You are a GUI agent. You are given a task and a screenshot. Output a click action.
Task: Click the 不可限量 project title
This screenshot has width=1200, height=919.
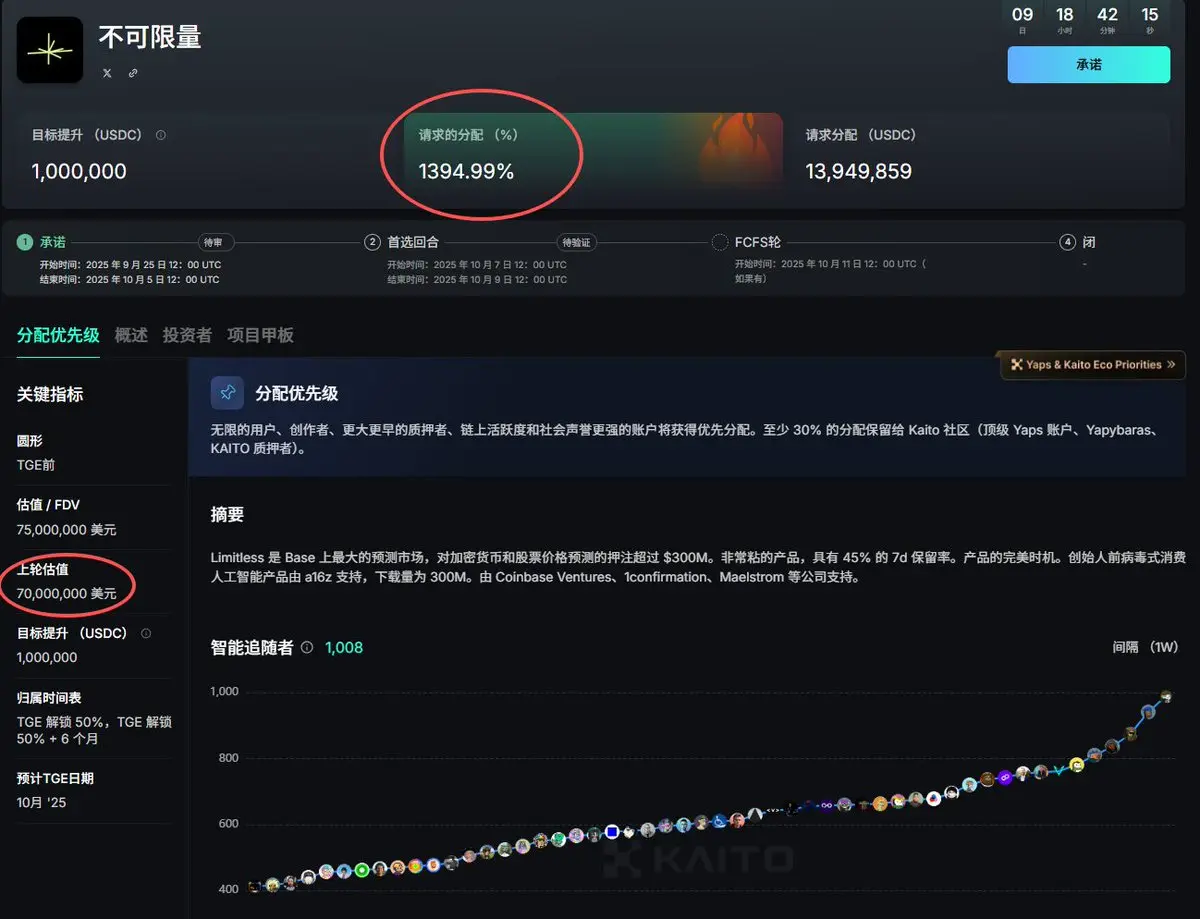tap(150, 38)
